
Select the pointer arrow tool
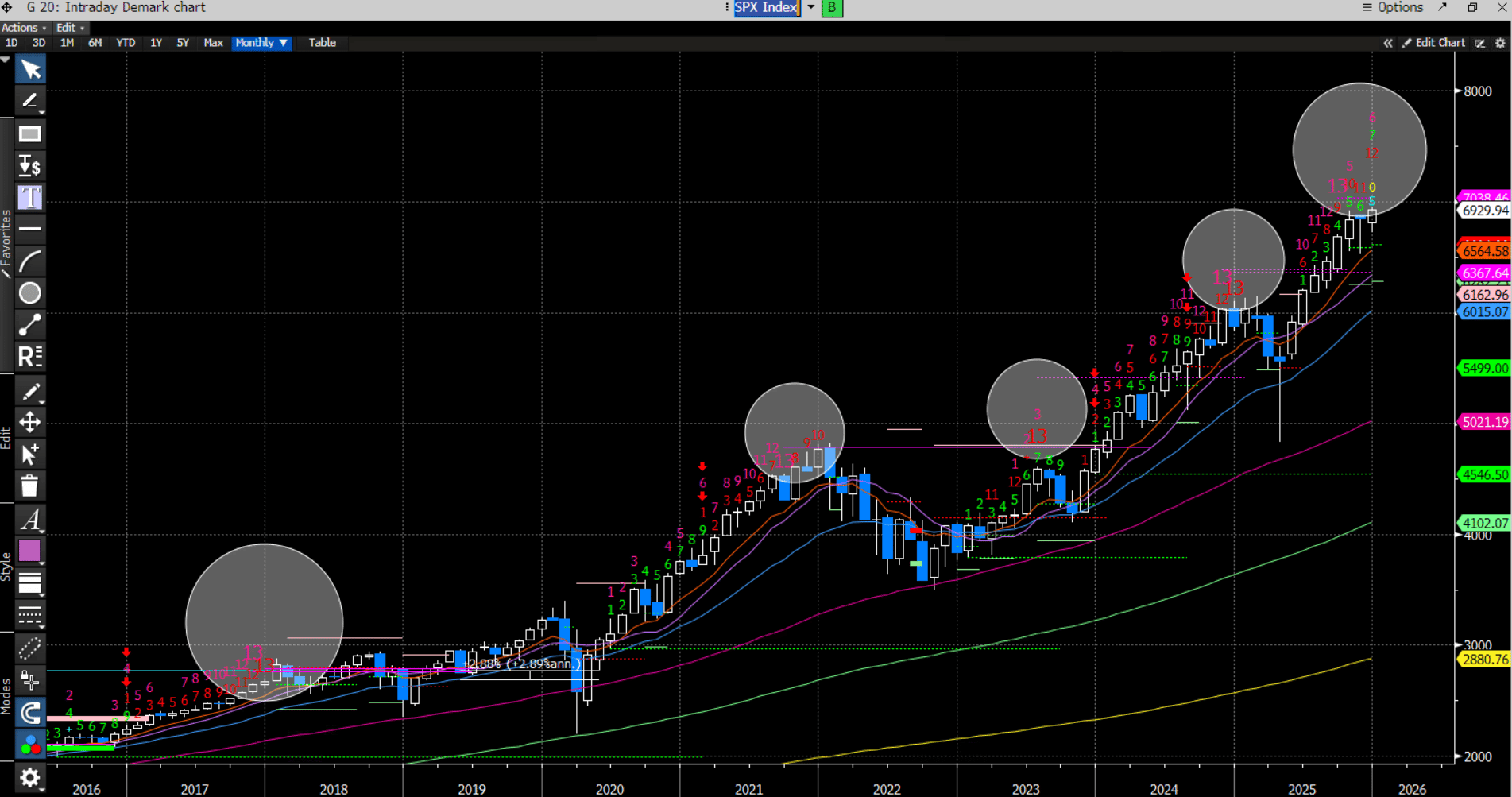pos(30,69)
